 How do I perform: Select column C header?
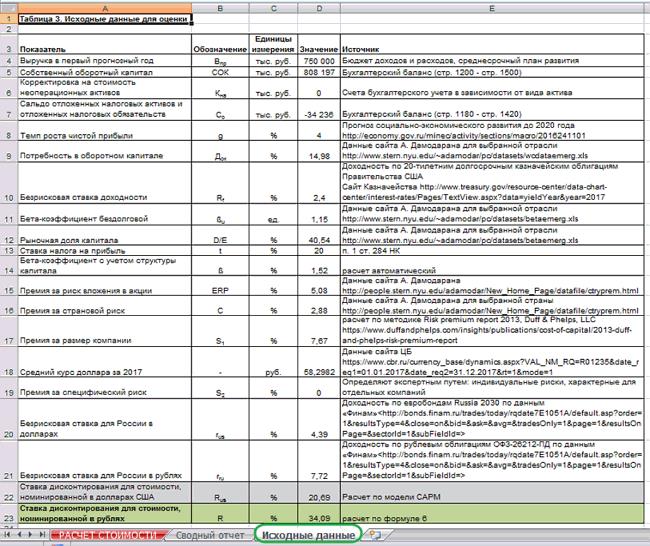273,8
